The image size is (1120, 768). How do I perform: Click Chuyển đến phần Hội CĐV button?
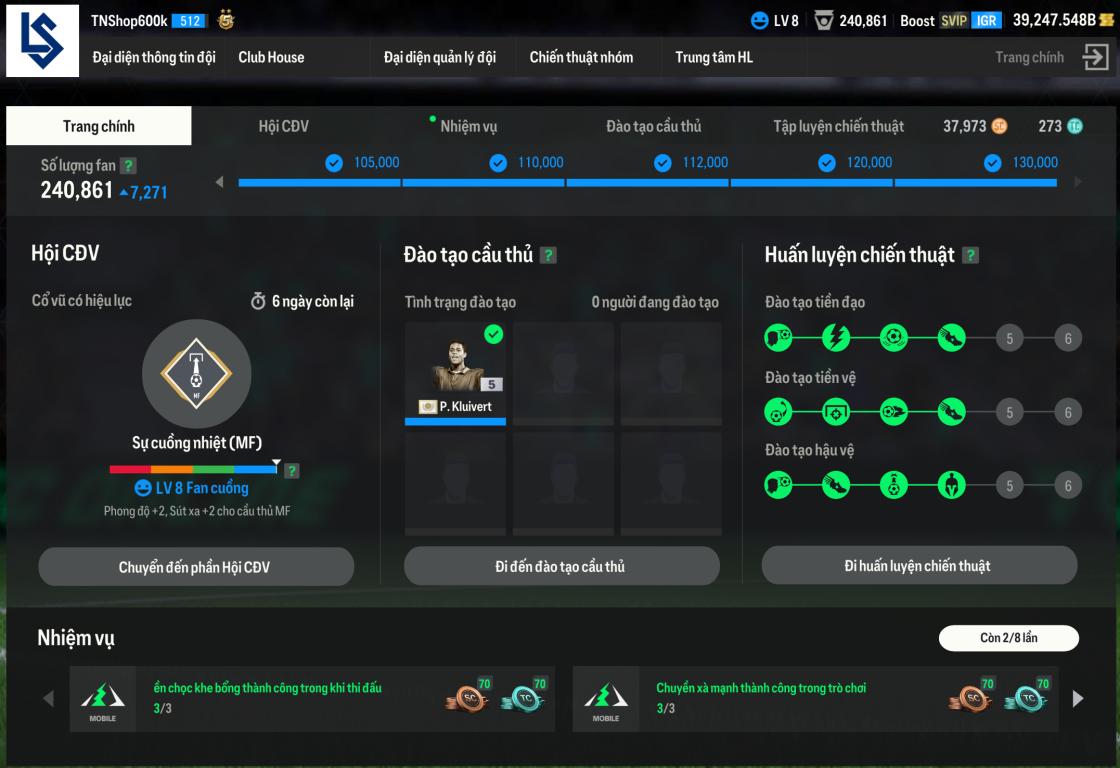pyautogui.click(x=196, y=567)
